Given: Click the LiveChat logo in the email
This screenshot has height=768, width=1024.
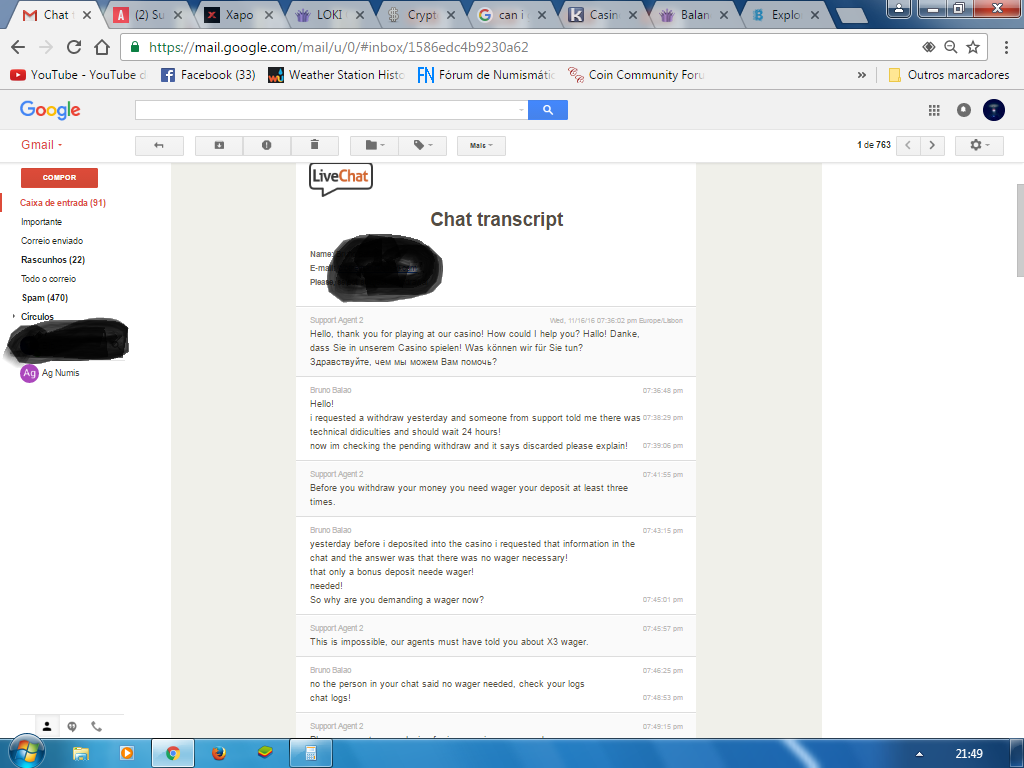Looking at the screenshot, I should 340,178.
